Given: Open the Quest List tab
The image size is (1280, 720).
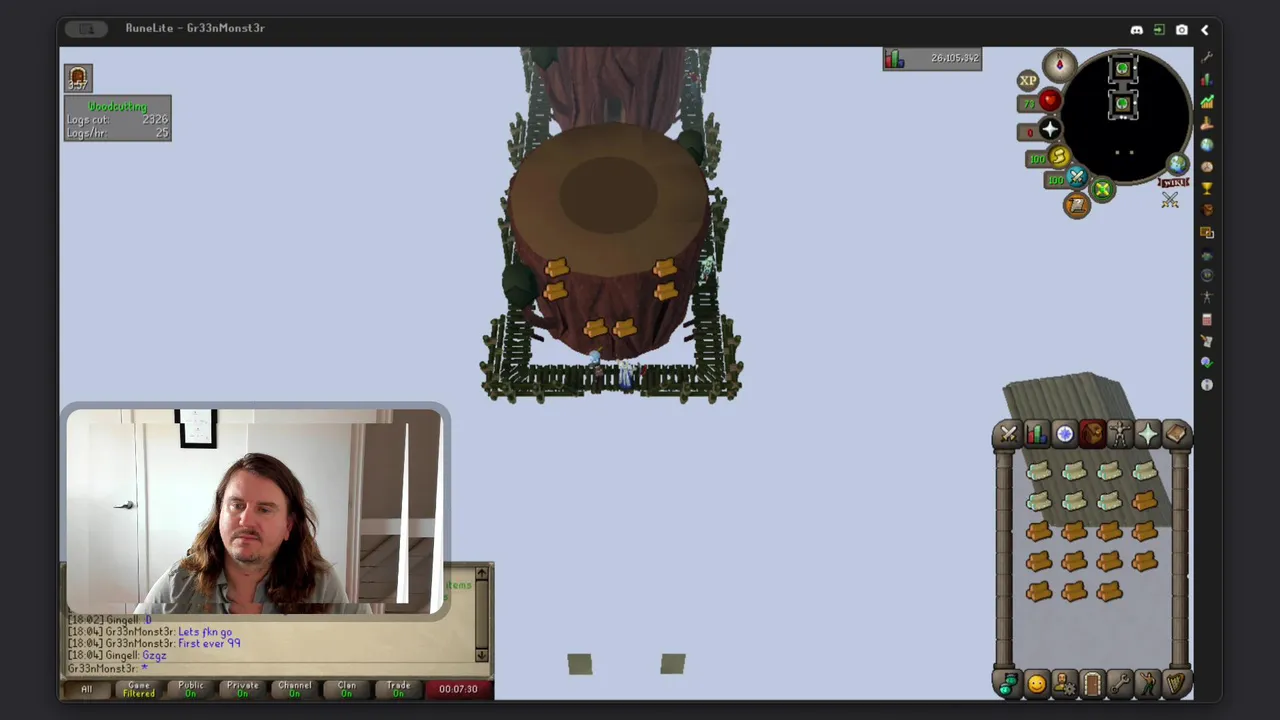Looking at the screenshot, I should (1064, 434).
